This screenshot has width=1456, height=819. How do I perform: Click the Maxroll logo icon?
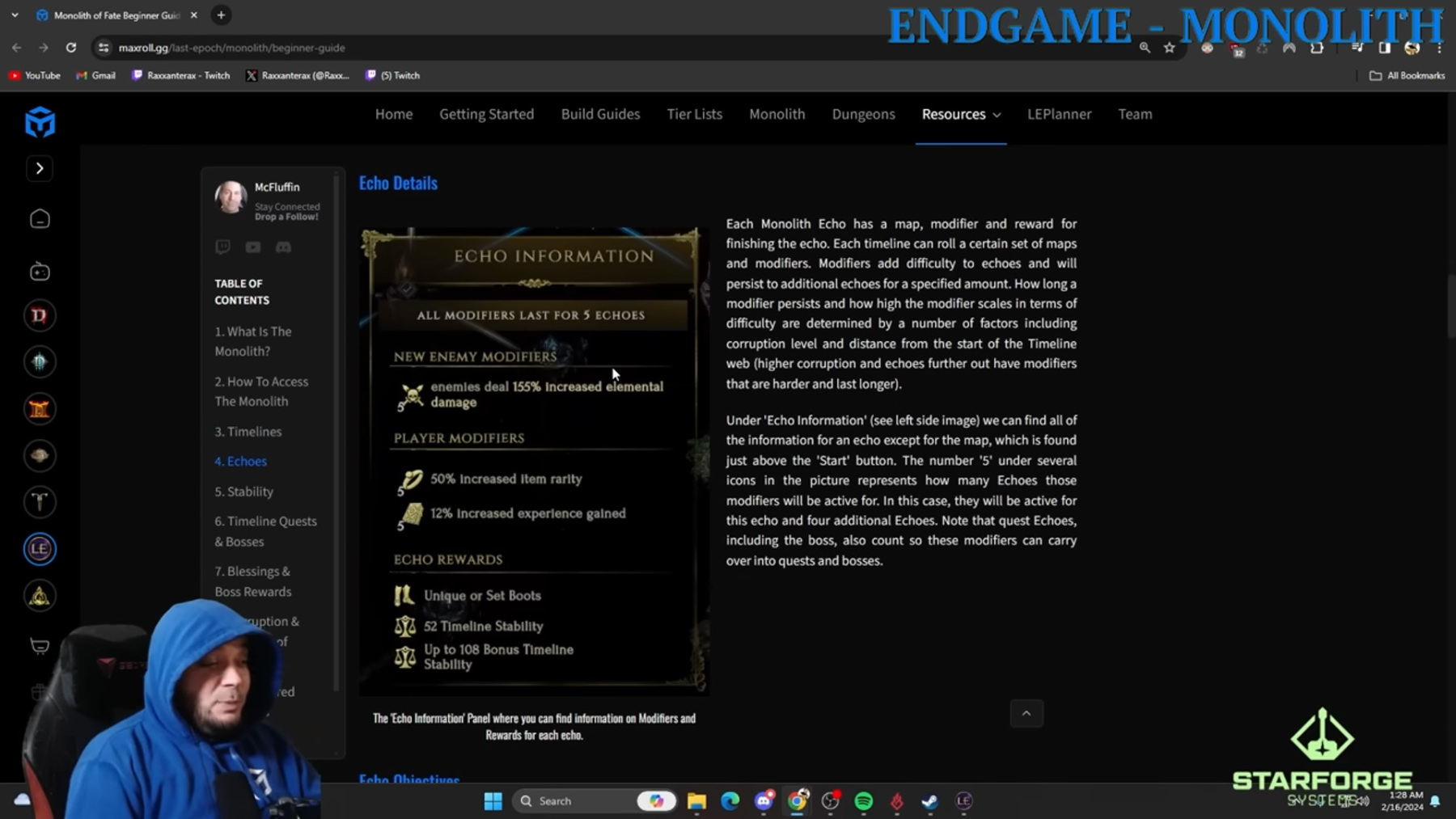click(x=40, y=123)
